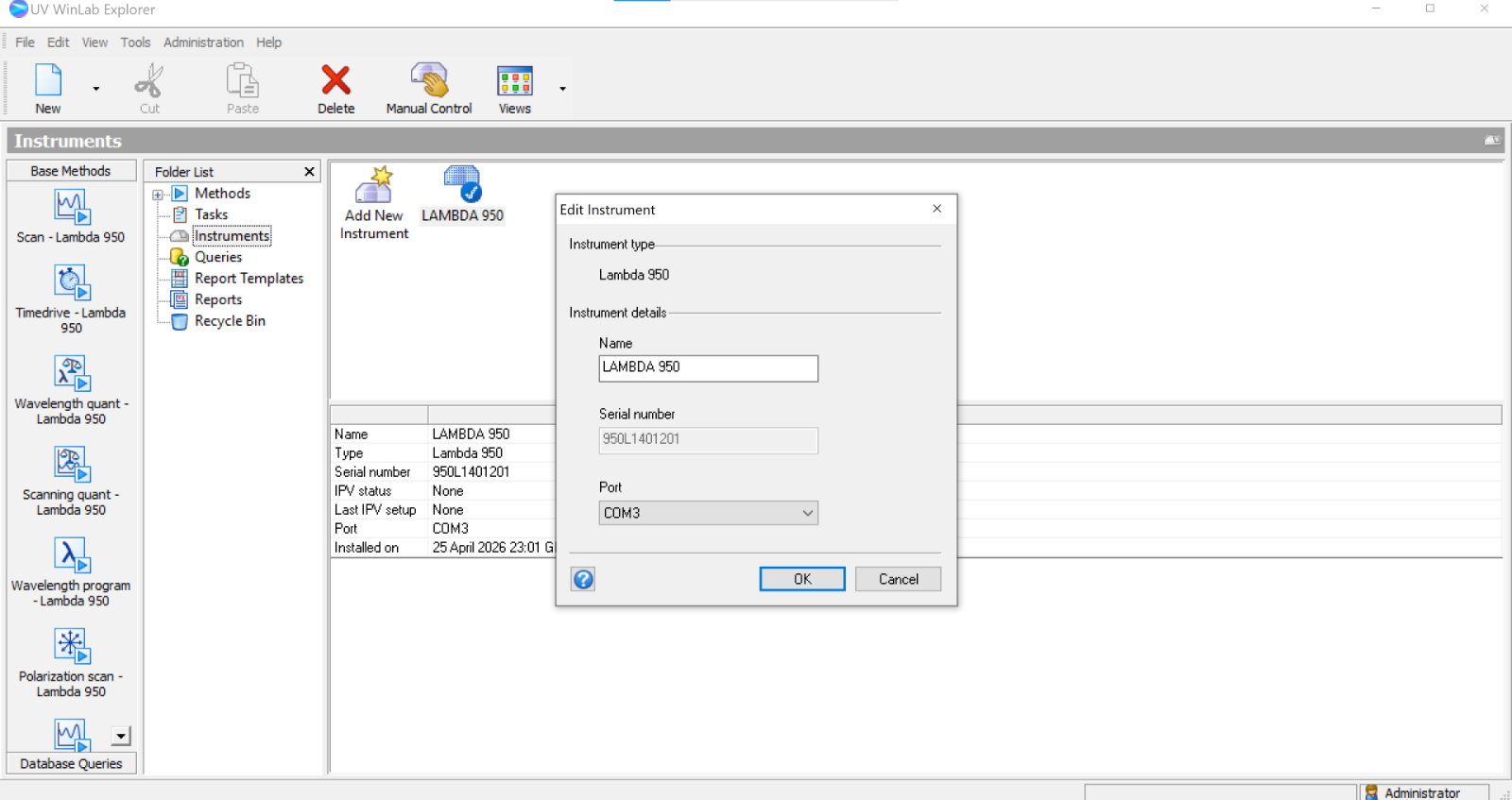This screenshot has width=1512, height=800.
Task: Click the Reports folder icon
Action: coord(180,299)
